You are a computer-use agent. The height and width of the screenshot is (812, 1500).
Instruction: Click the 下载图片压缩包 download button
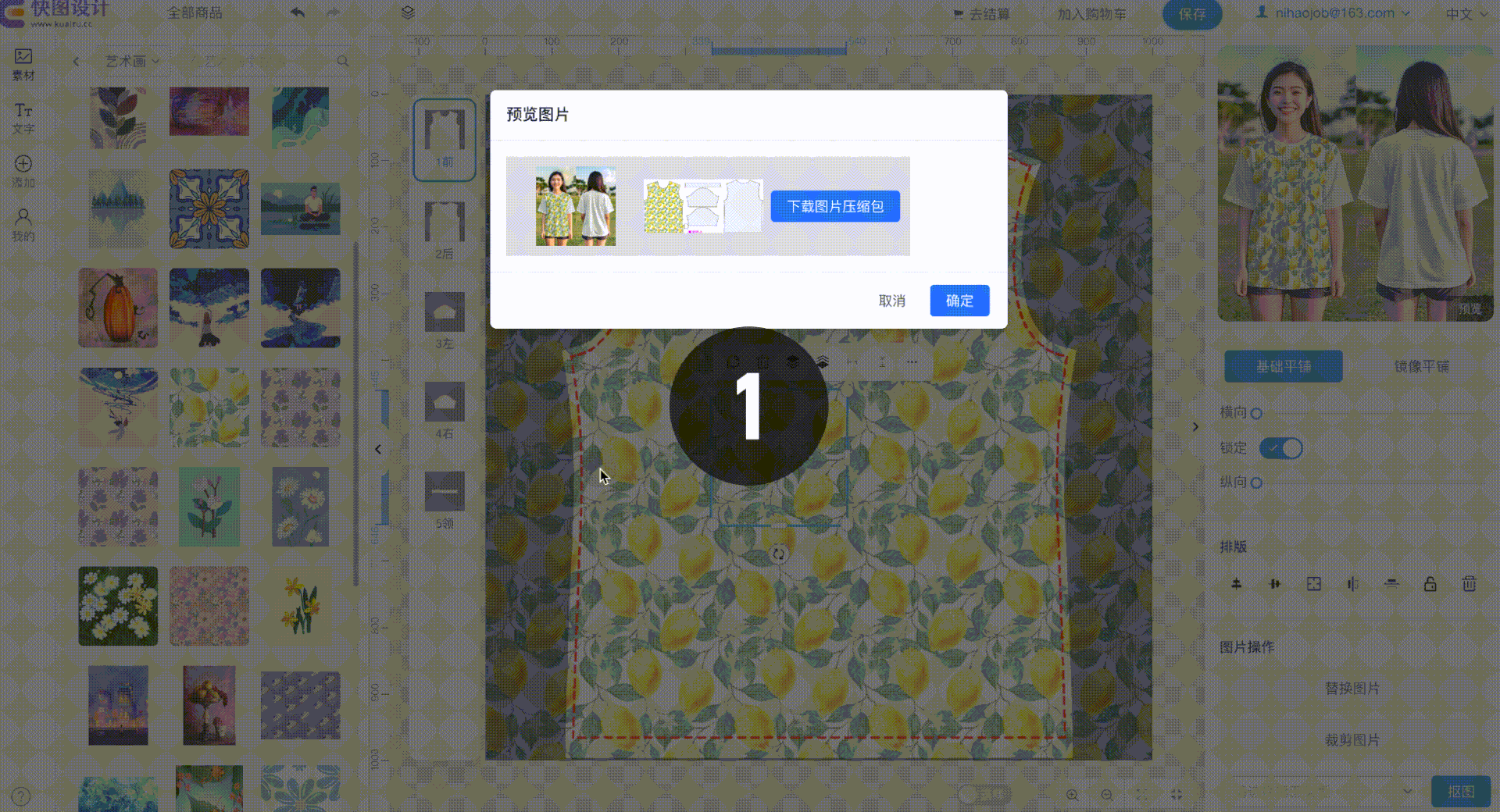(x=835, y=206)
